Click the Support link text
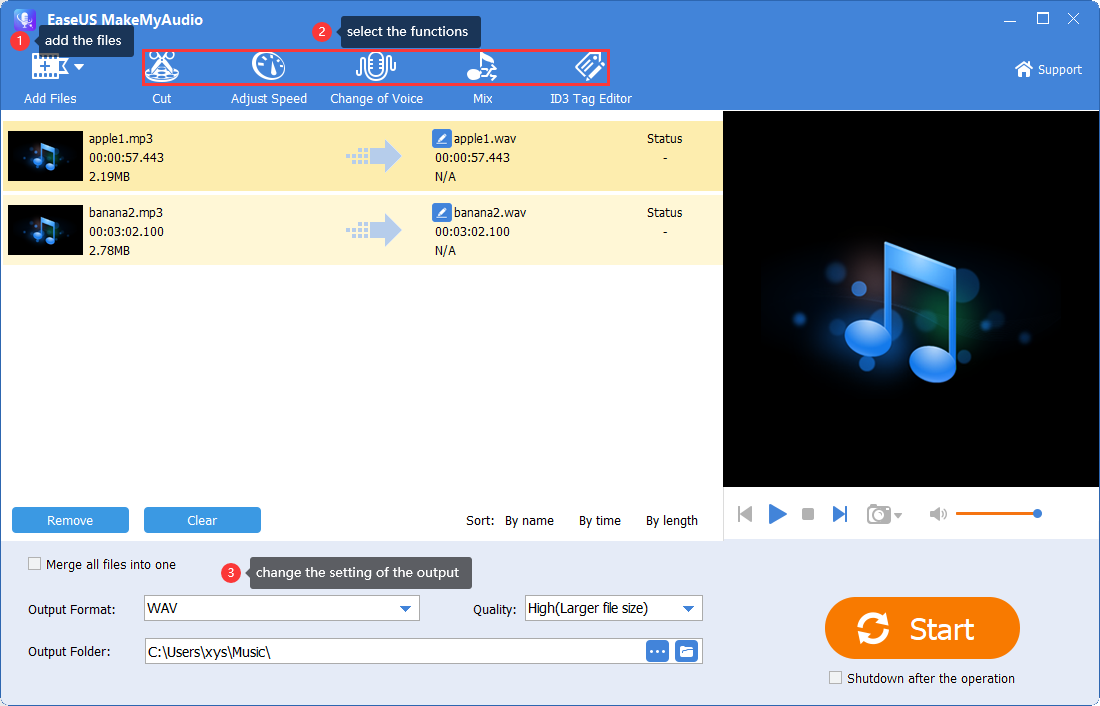The height and width of the screenshot is (706, 1100). pos(1059,69)
